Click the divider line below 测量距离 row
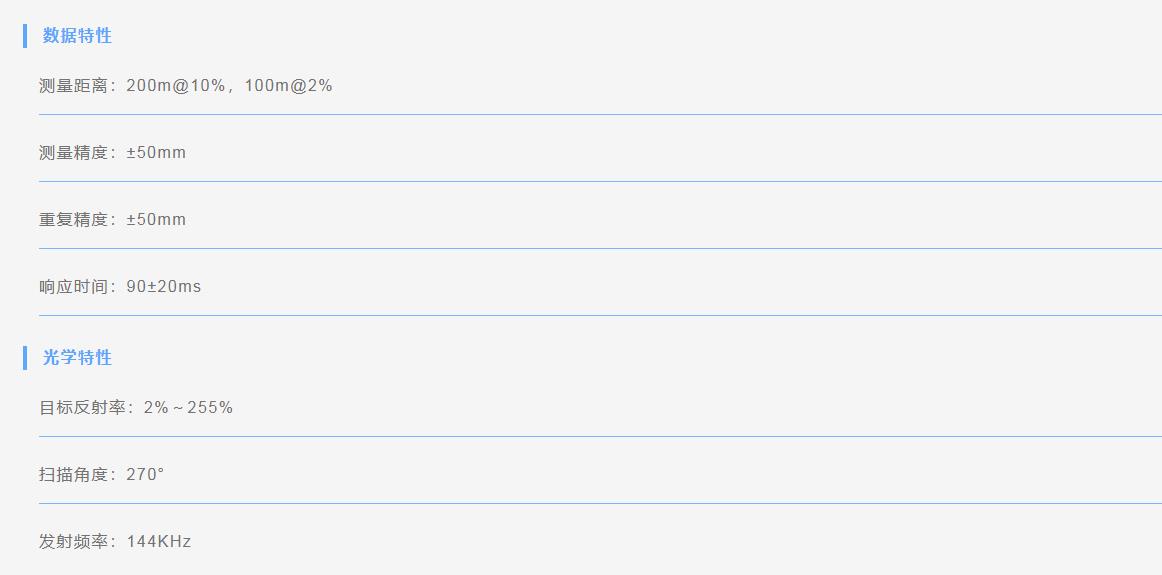The width and height of the screenshot is (1162, 575). pos(600,115)
